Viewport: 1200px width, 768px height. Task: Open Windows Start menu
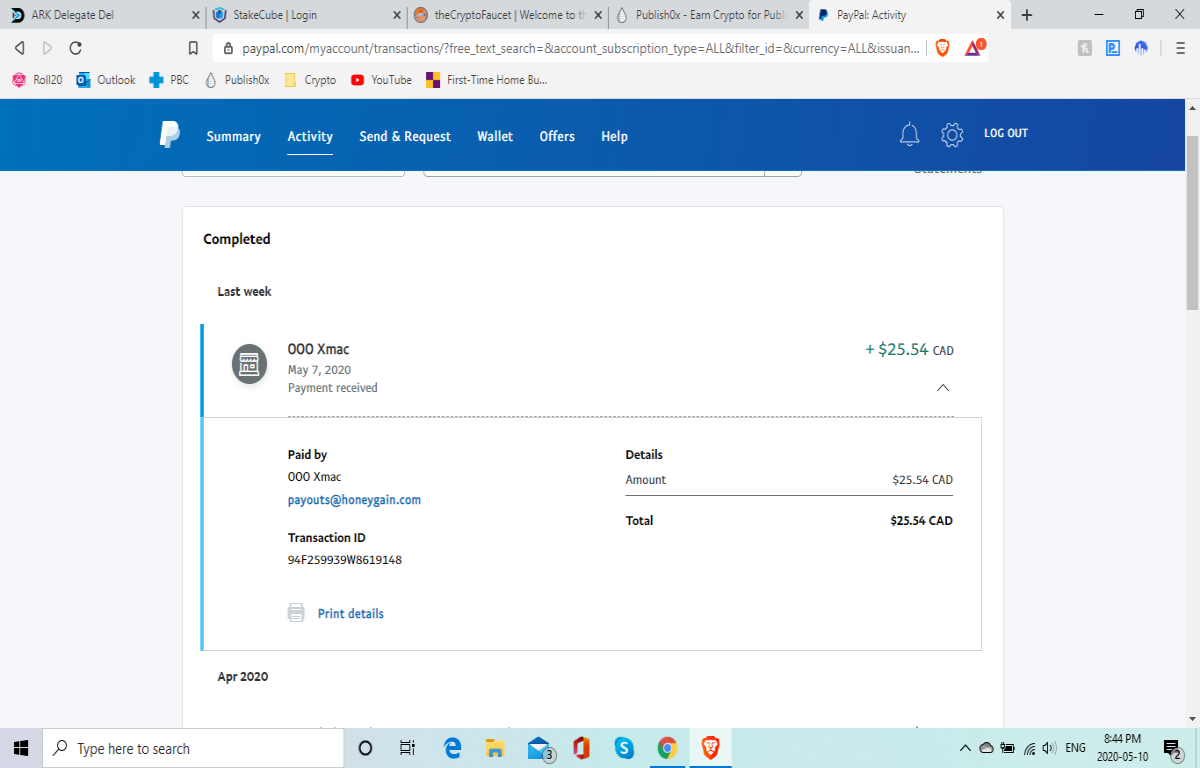[21, 748]
